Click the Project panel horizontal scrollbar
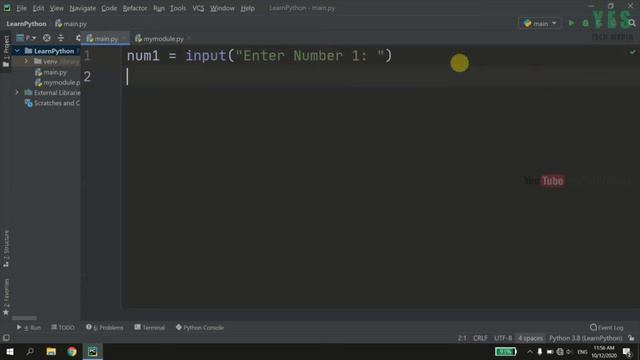Image resolution: width=640 pixels, height=360 pixels. (24, 318)
